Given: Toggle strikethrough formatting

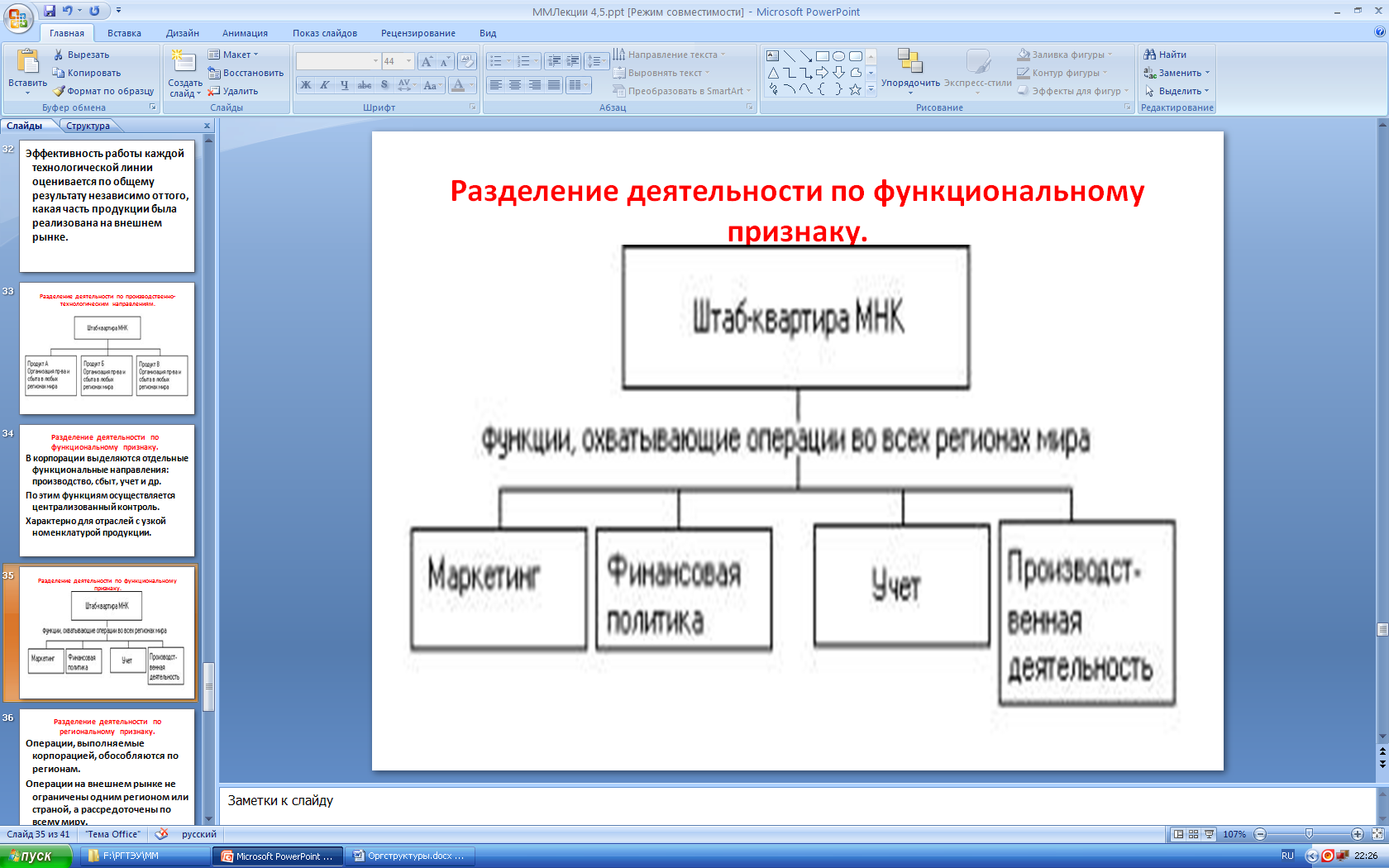Looking at the screenshot, I should [364, 85].
